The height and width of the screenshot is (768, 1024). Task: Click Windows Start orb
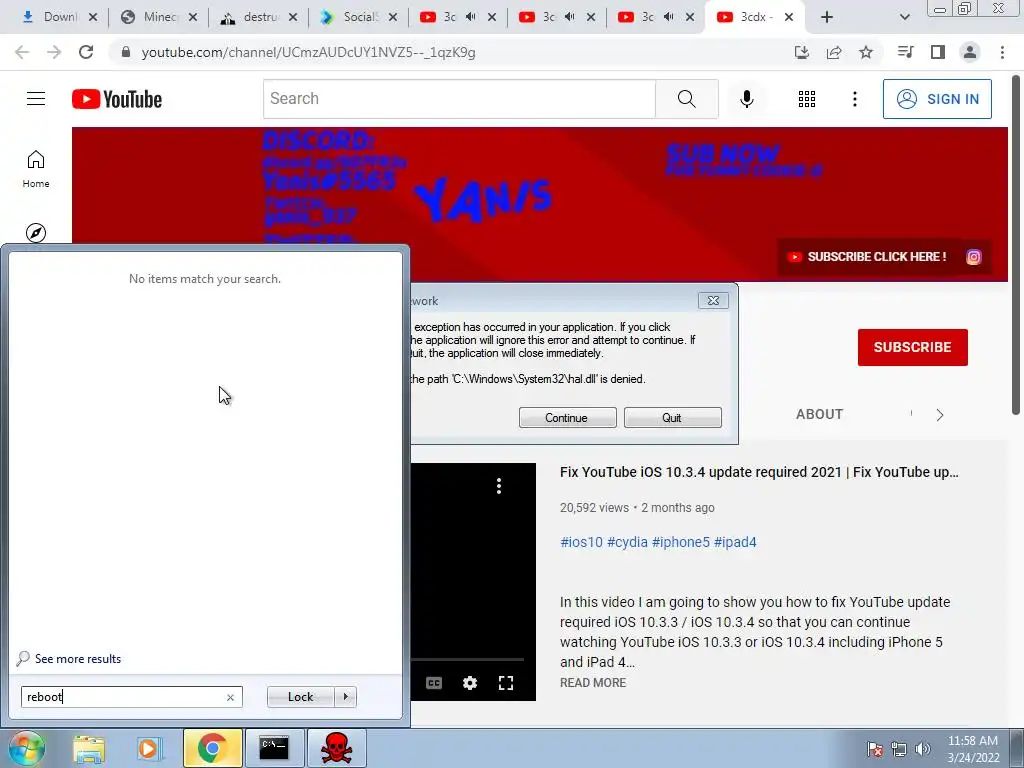coord(26,748)
